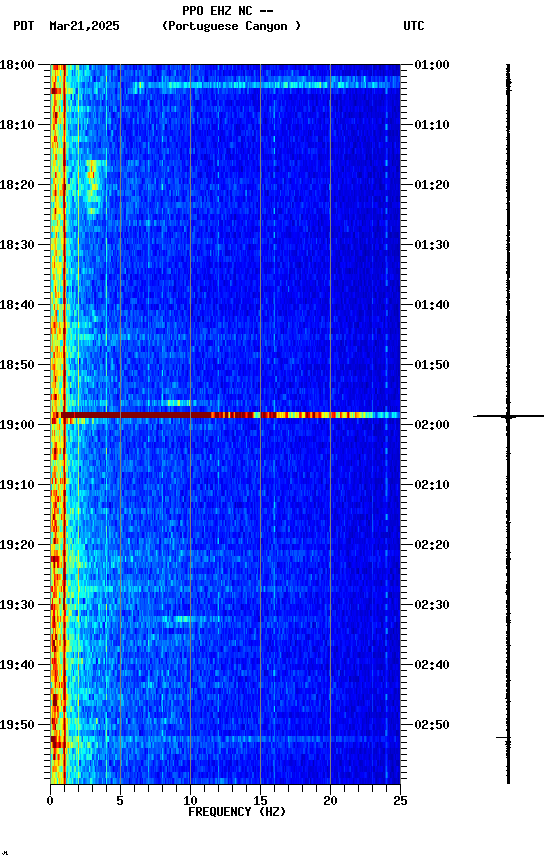Click the "01:50" UTC time label
The width and height of the screenshot is (552, 864).
pyautogui.click(x=432, y=365)
